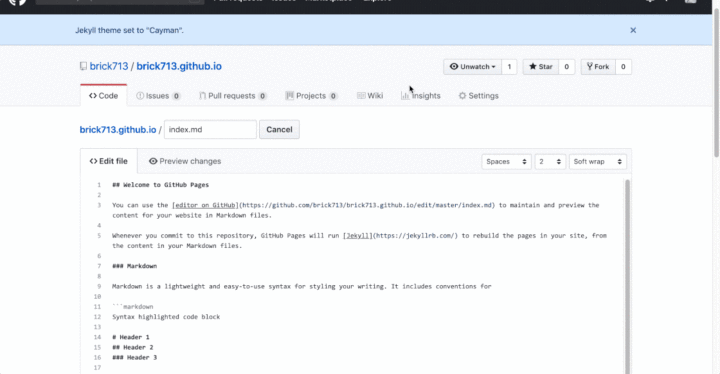This screenshot has height=374, width=720.
Task: Open the repository Settings tab
Action: [478, 96]
